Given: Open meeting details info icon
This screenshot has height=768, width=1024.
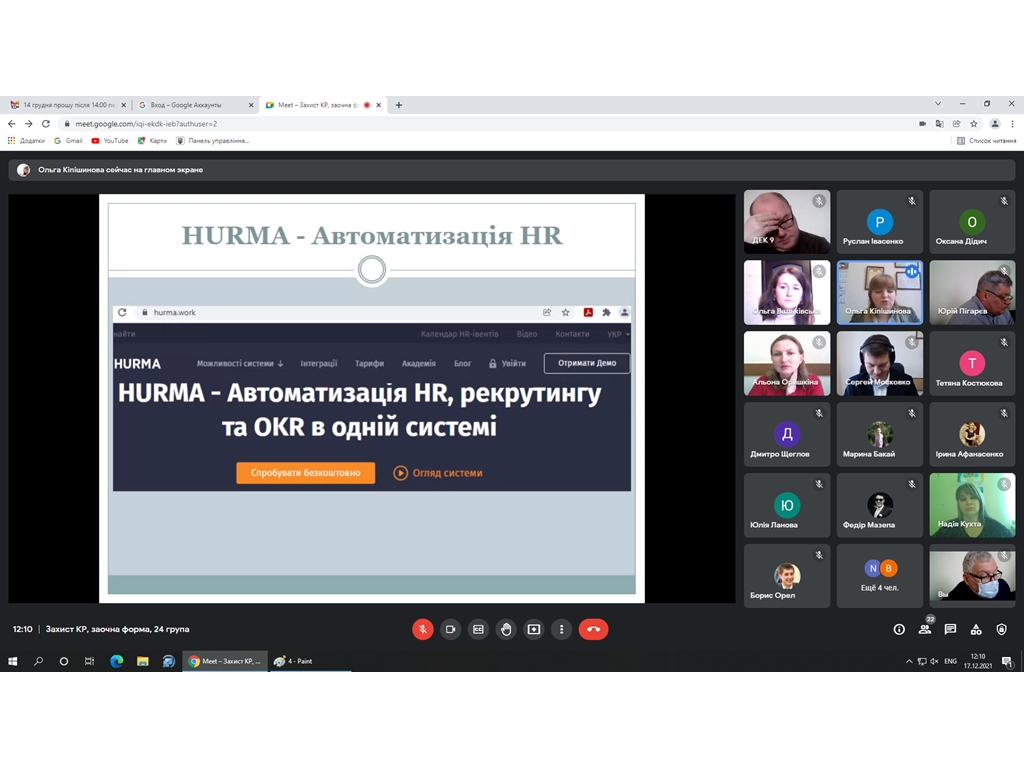Looking at the screenshot, I should click(x=899, y=629).
